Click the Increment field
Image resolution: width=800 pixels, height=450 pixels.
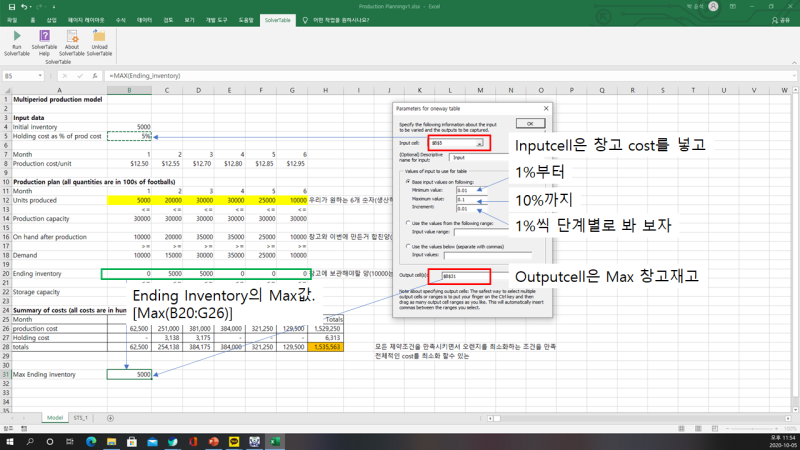472,208
